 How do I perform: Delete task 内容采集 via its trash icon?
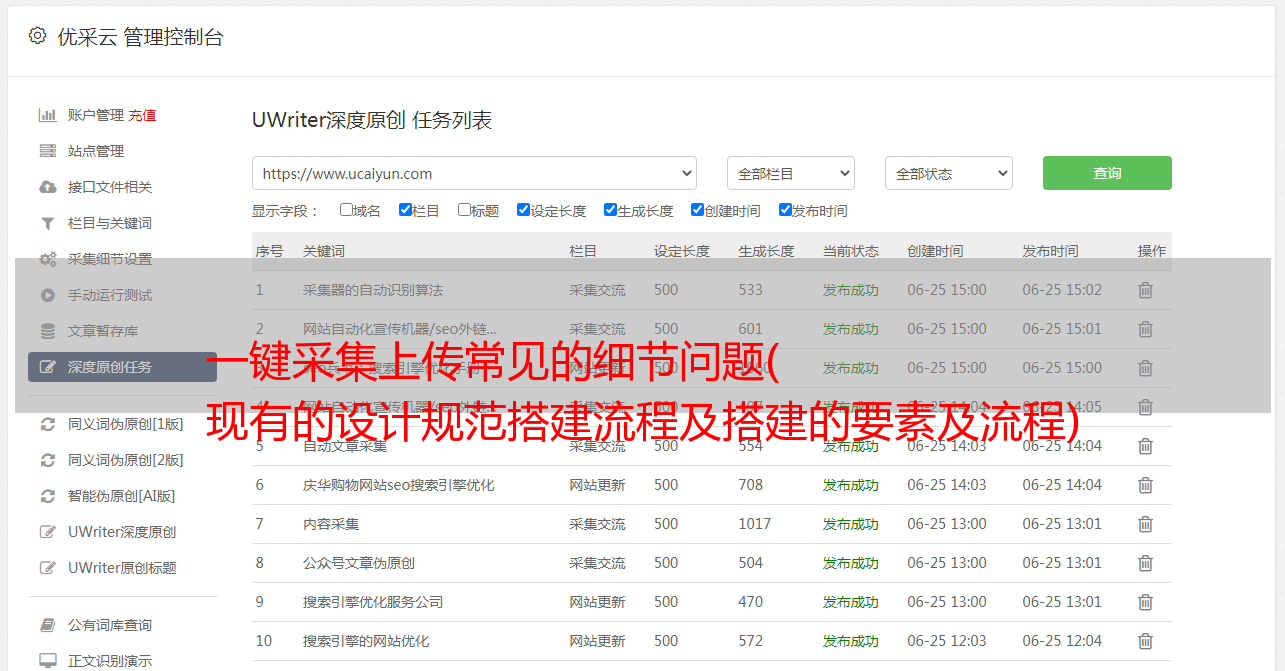click(1146, 524)
